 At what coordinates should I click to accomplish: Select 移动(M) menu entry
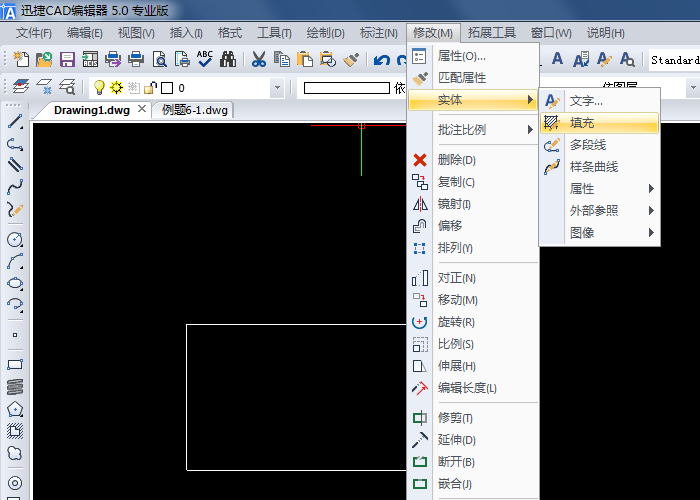pyautogui.click(x=472, y=300)
